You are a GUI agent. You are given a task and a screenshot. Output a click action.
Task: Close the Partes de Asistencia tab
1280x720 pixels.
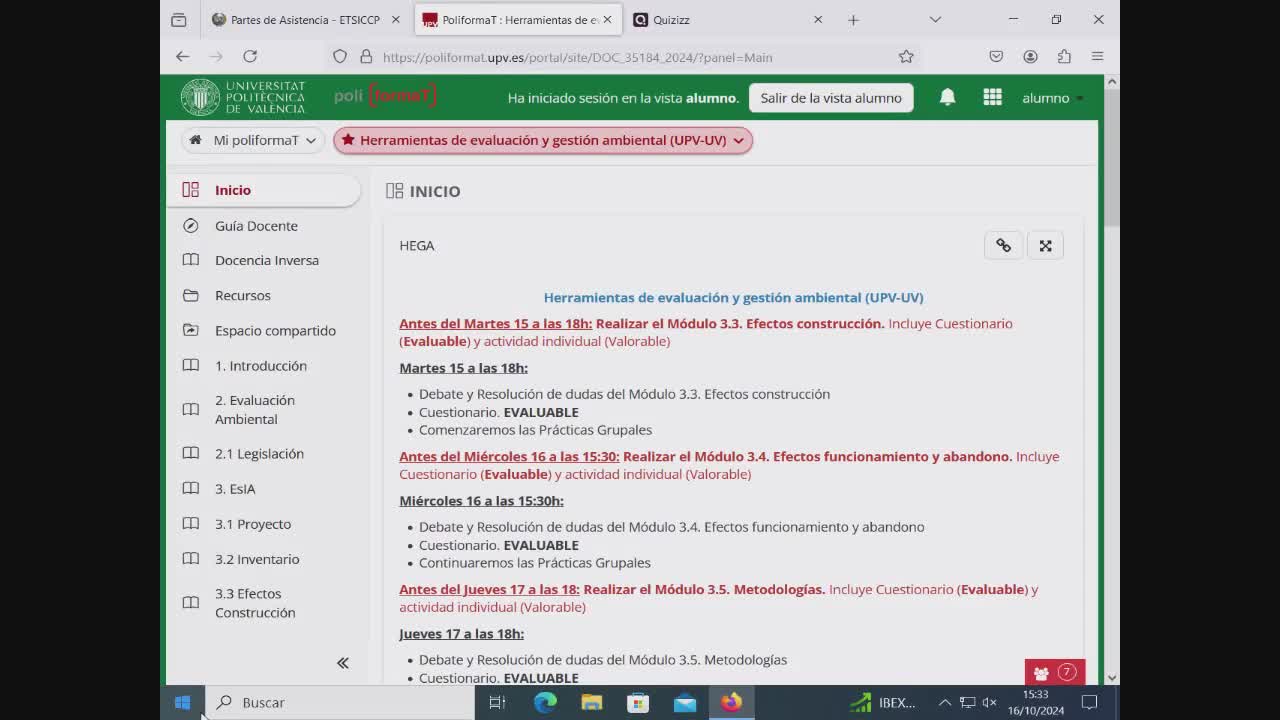point(395,20)
